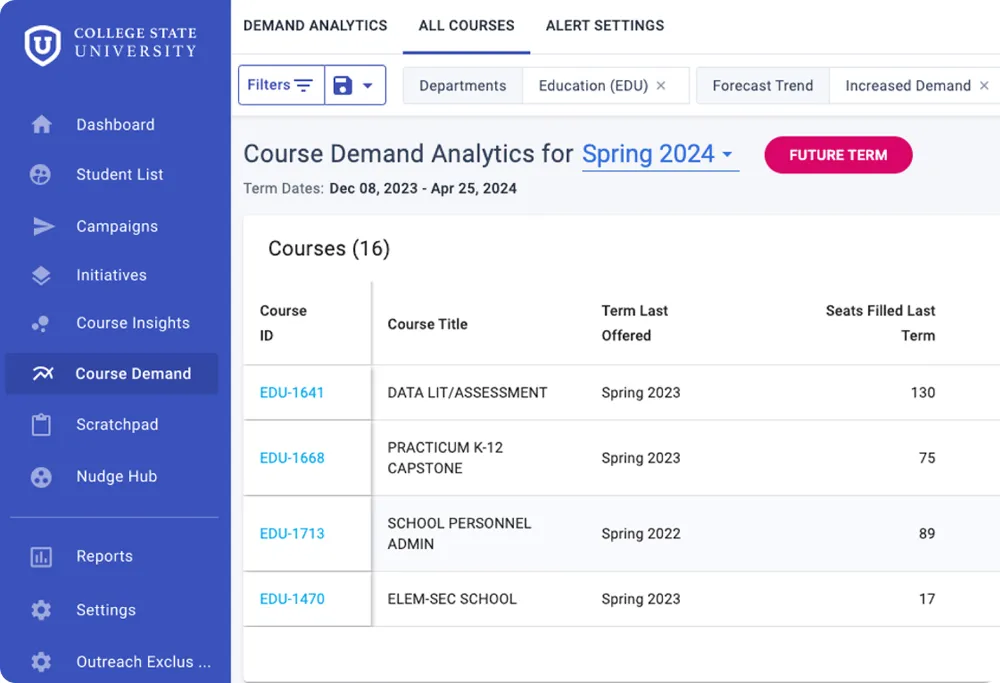
Task: Open Outreach Exclus... in the sidebar
Action: tap(143, 661)
